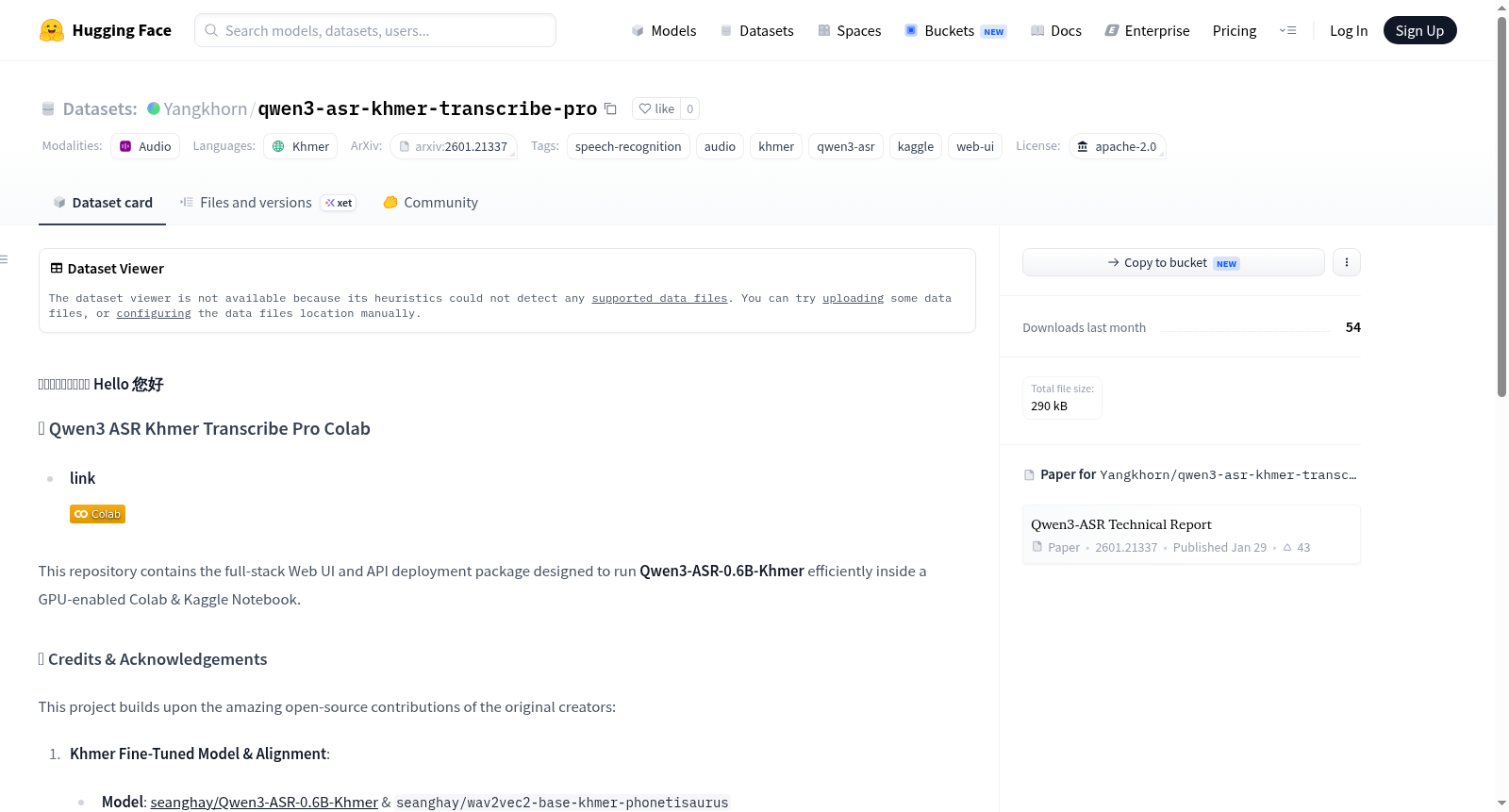Click the speech-recognition tag
This screenshot has width=1509, height=812.
tap(628, 146)
